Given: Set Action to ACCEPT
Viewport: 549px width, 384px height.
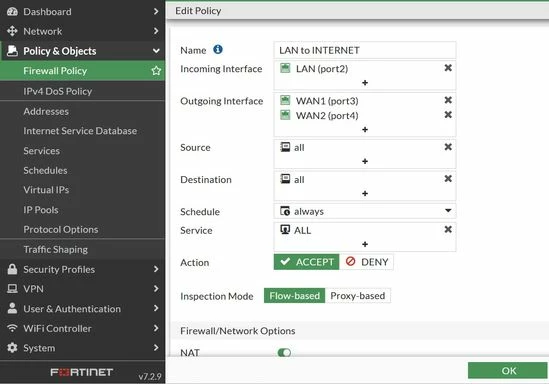Looking at the screenshot, I should click(x=306, y=262).
